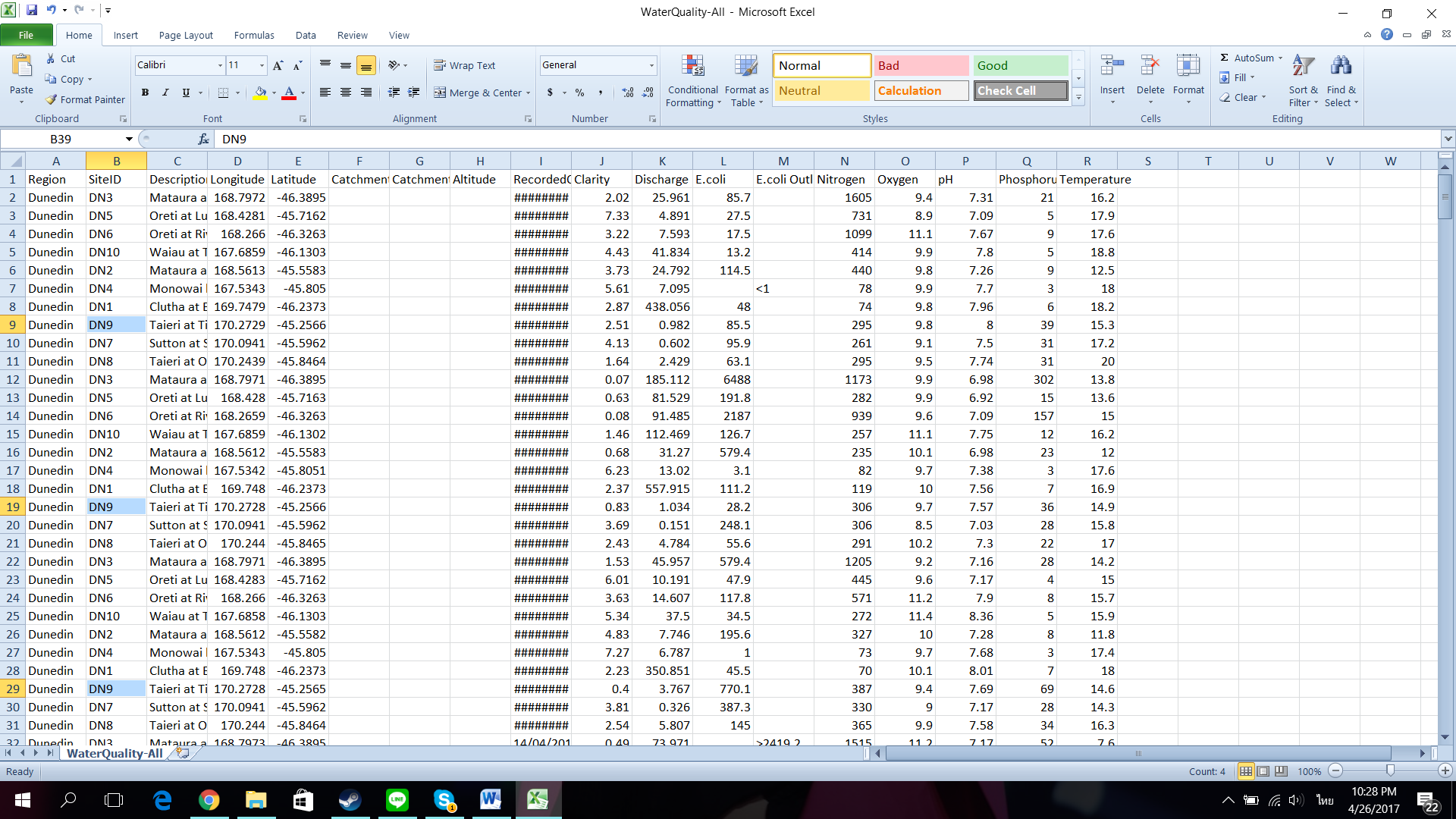
Task: Toggle Italic formatting
Action: click(x=165, y=93)
